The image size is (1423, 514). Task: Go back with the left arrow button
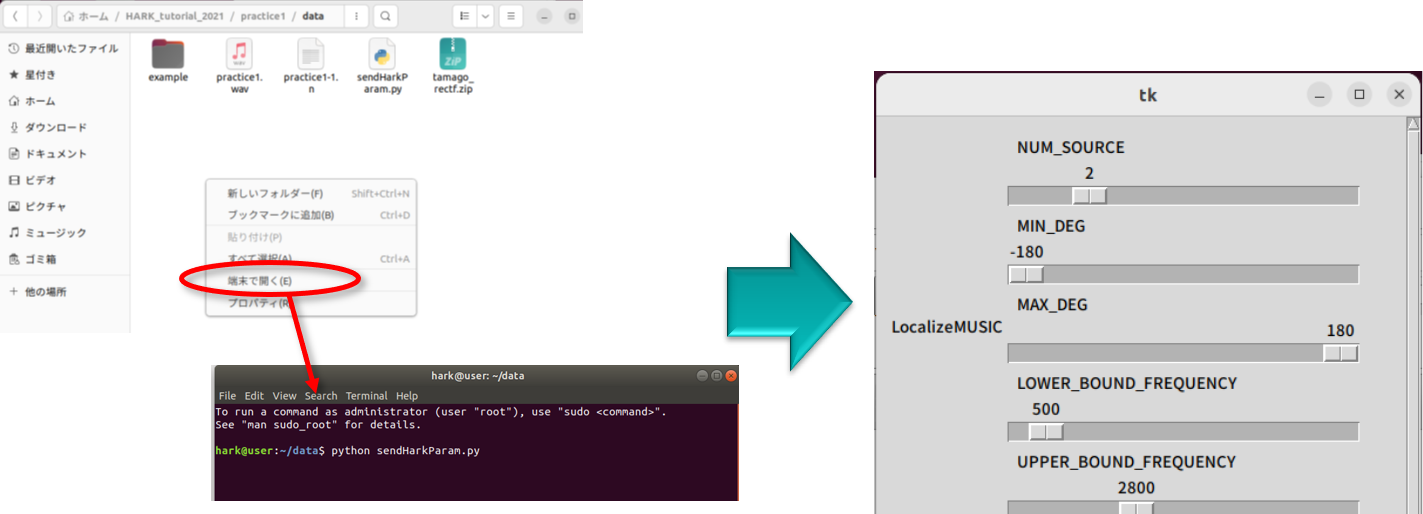pos(16,17)
